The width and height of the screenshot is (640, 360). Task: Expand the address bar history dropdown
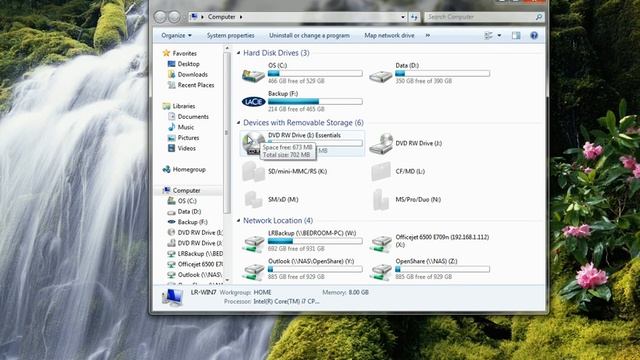pyautogui.click(x=403, y=17)
